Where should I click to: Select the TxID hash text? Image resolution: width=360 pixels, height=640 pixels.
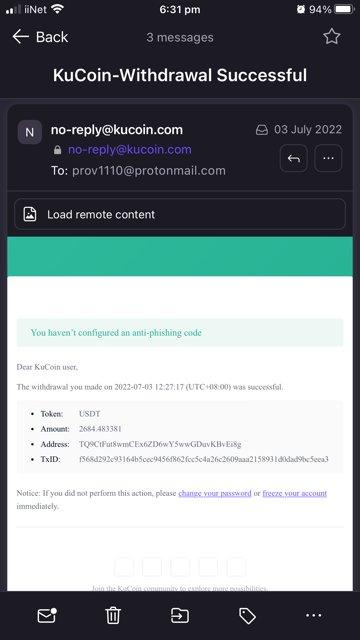click(204, 459)
